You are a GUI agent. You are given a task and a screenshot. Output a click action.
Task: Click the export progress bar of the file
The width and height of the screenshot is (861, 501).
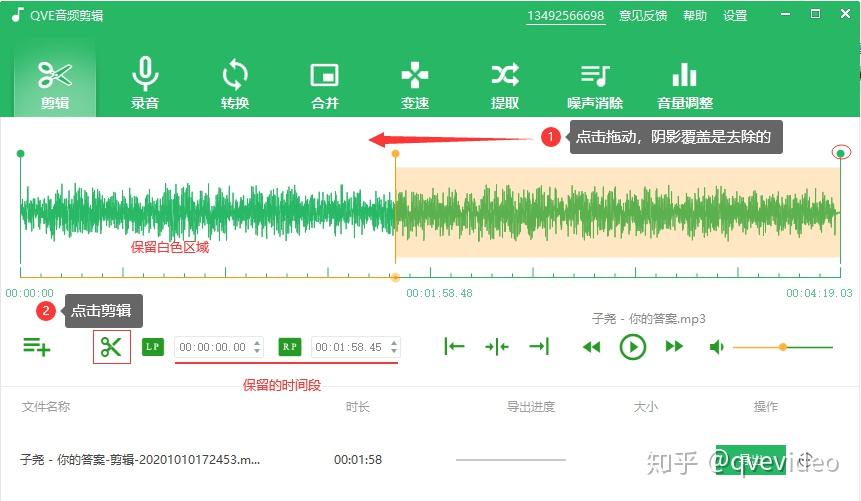511,460
